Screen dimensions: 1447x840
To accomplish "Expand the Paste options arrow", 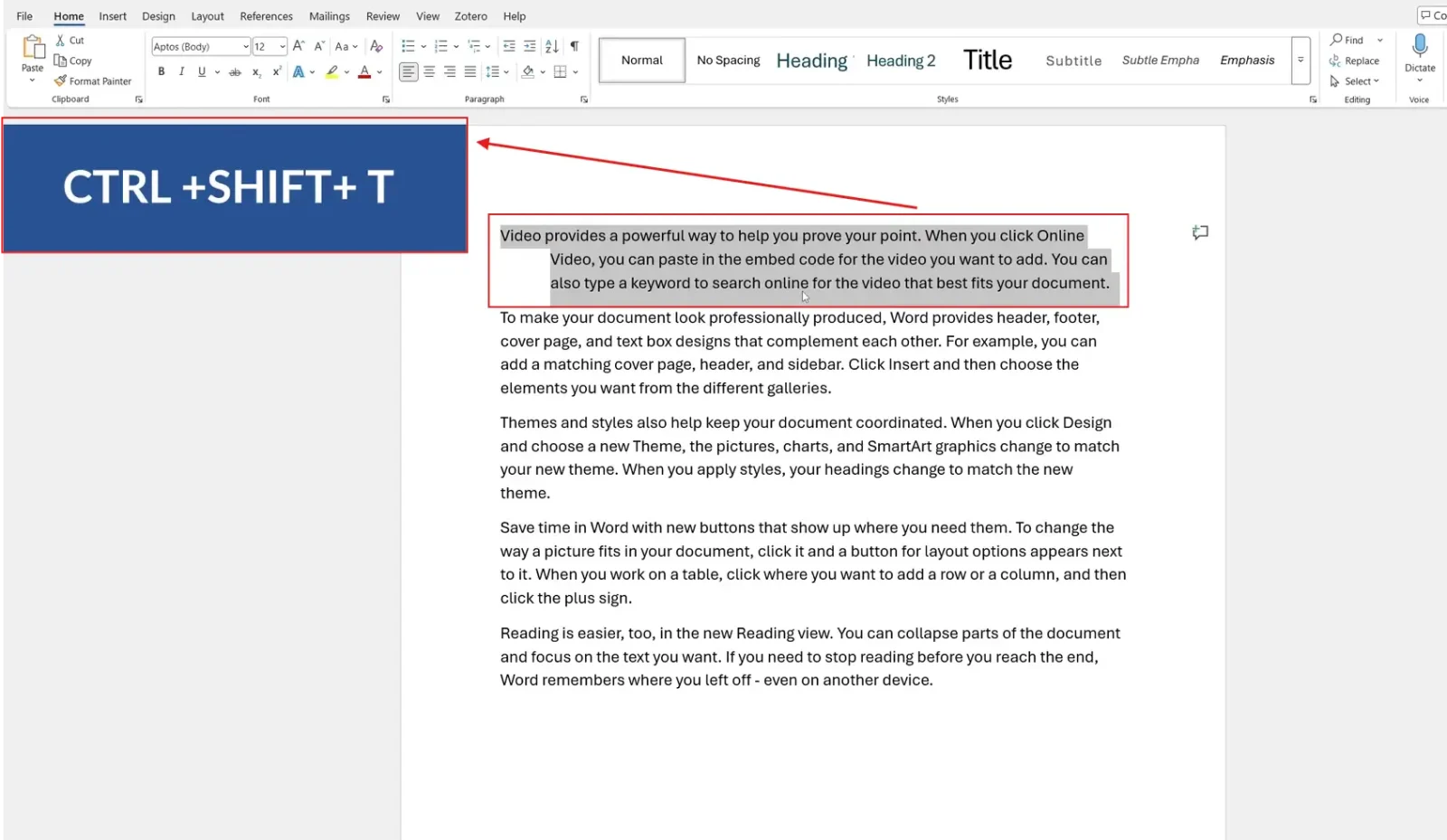I will pyautogui.click(x=33, y=80).
